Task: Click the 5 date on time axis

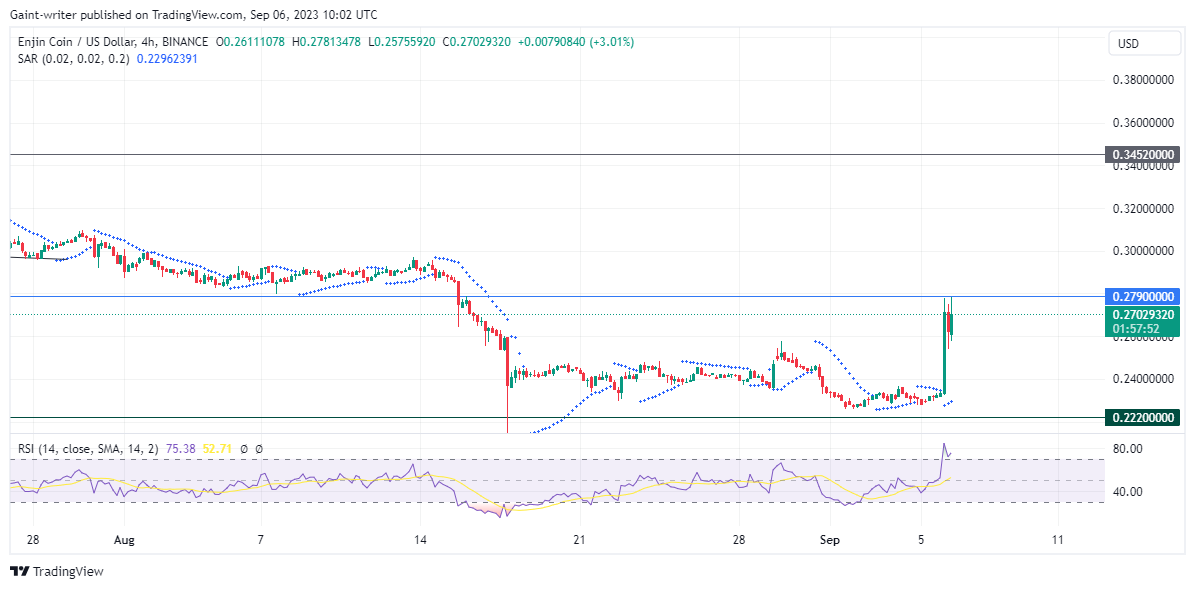Action: (921, 540)
